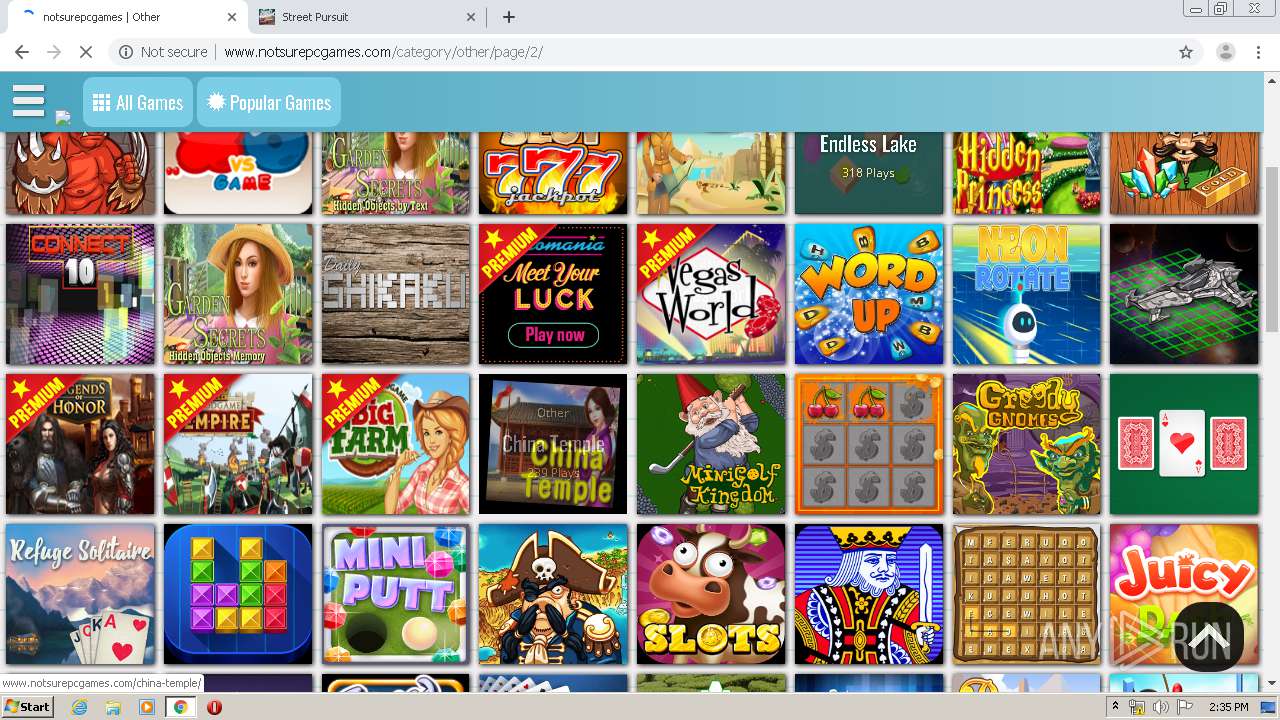Open the Refuge Solitaire game
This screenshot has height=720, width=1280.
tap(80, 594)
